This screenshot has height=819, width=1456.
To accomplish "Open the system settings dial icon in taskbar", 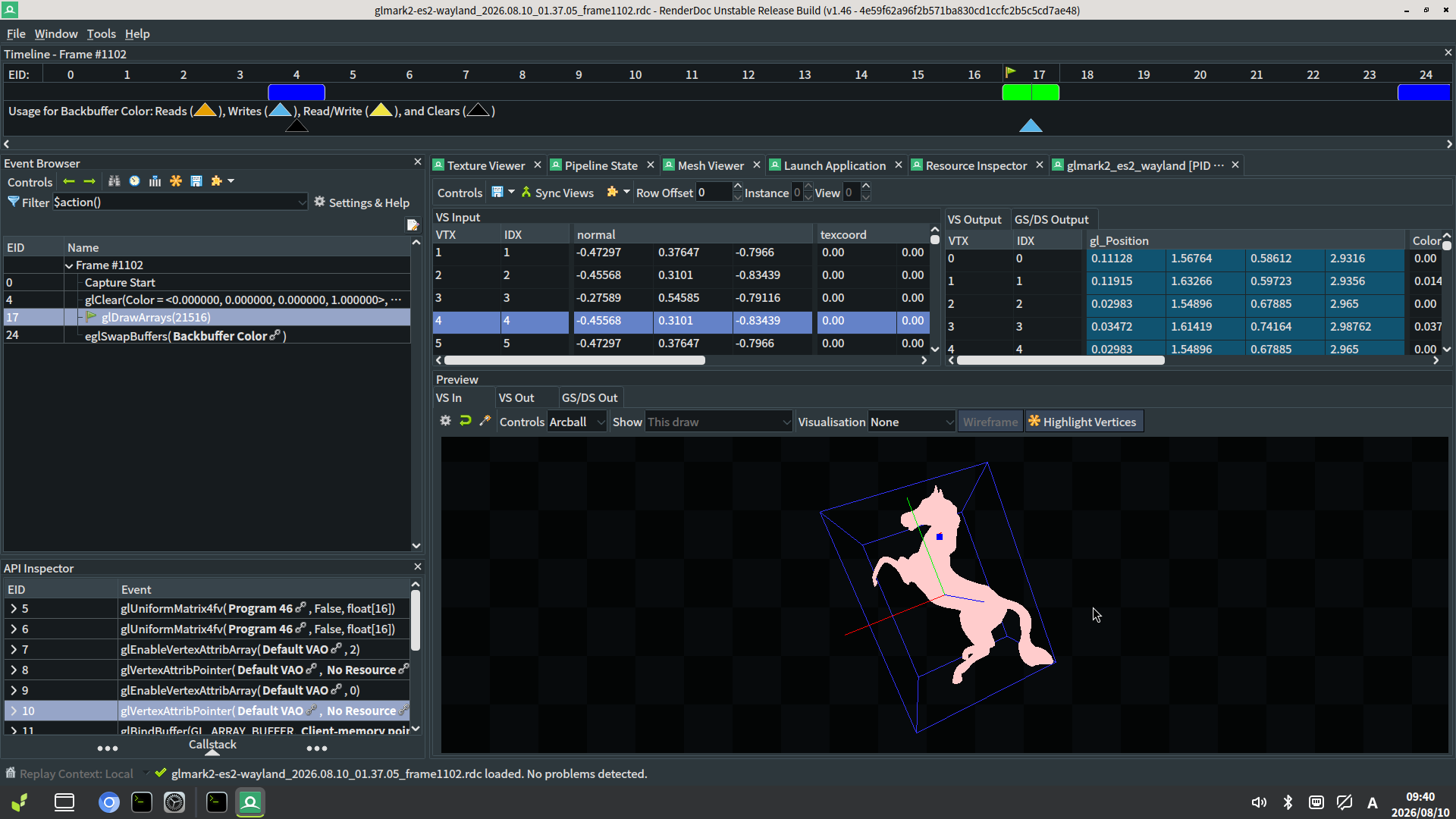I will coord(174,802).
